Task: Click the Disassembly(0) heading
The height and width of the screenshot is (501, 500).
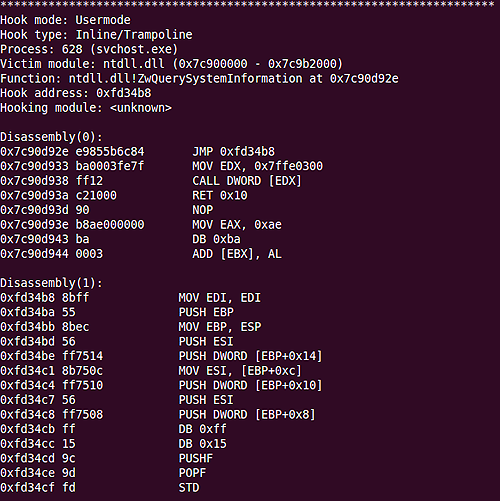Action: [51, 137]
